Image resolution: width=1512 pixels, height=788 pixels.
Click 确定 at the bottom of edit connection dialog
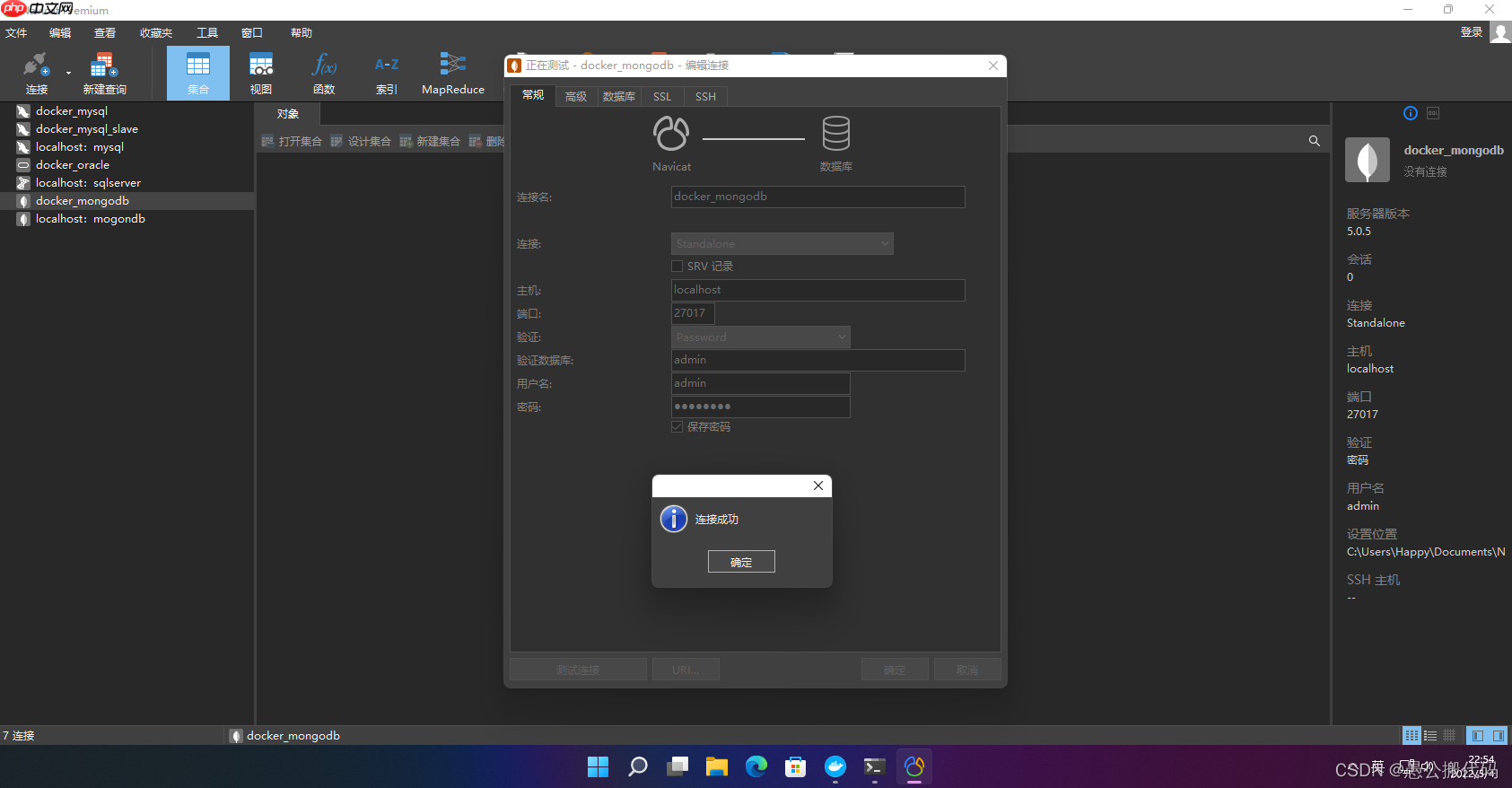tap(896, 670)
